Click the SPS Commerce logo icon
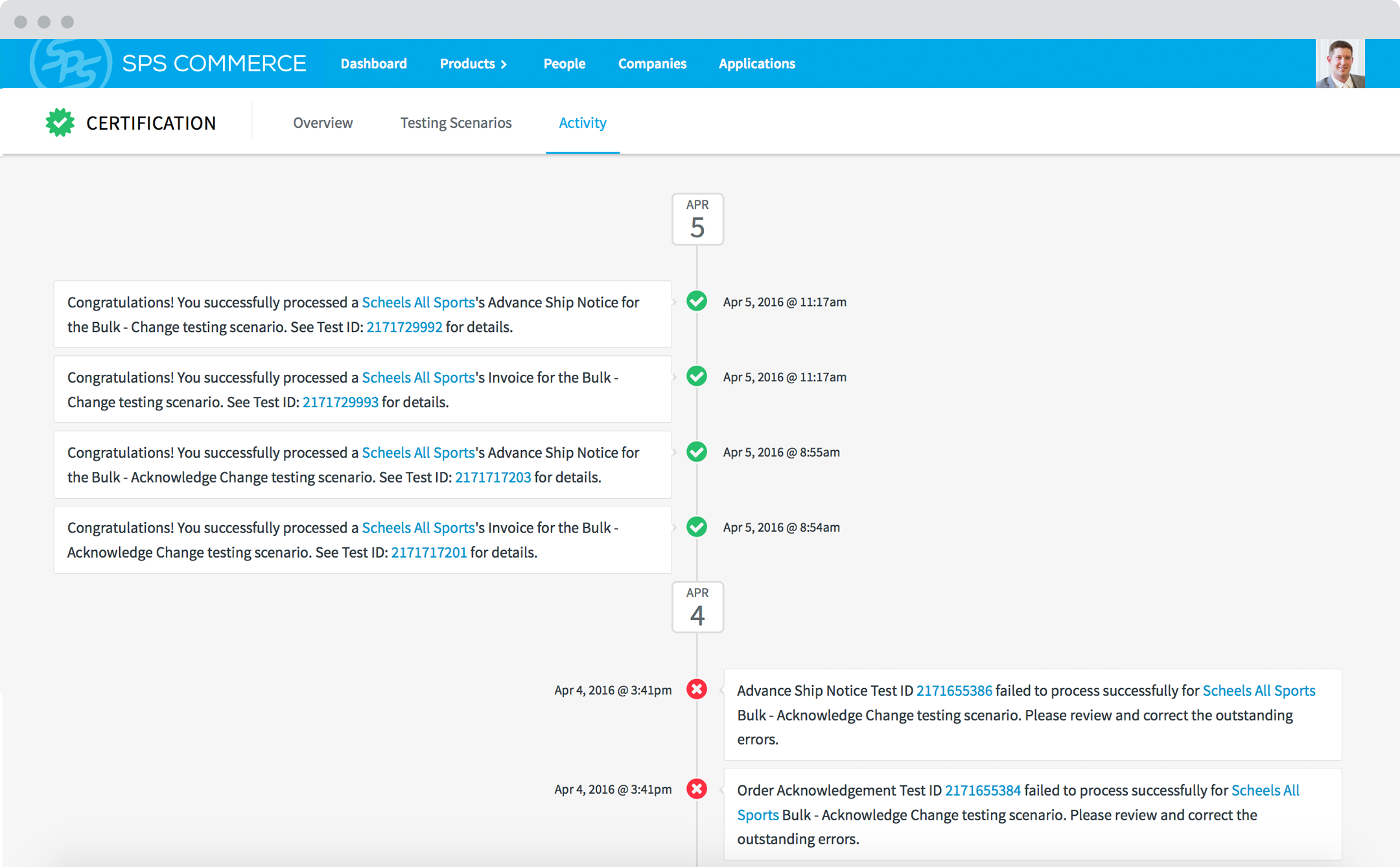This screenshot has width=1400, height=867. [71, 64]
